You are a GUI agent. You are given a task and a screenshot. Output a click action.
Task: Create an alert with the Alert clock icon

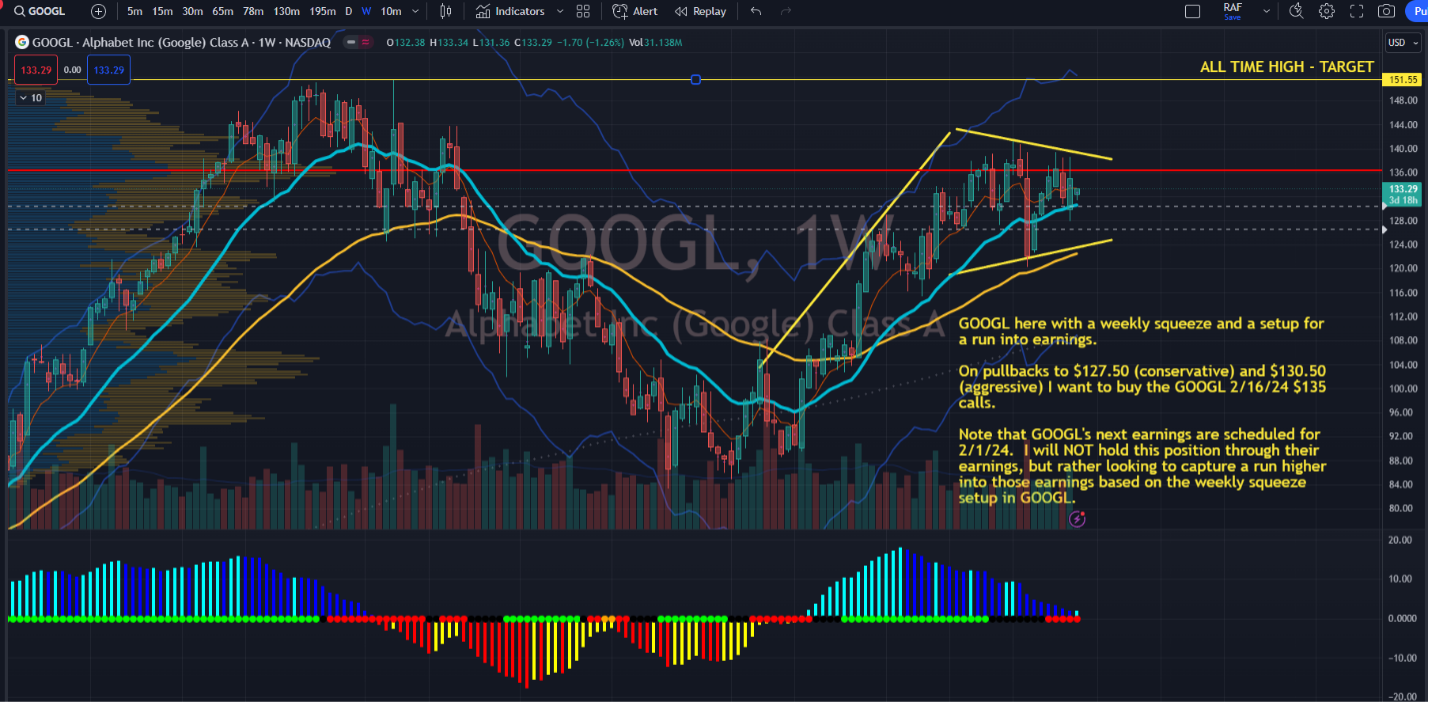pos(634,11)
